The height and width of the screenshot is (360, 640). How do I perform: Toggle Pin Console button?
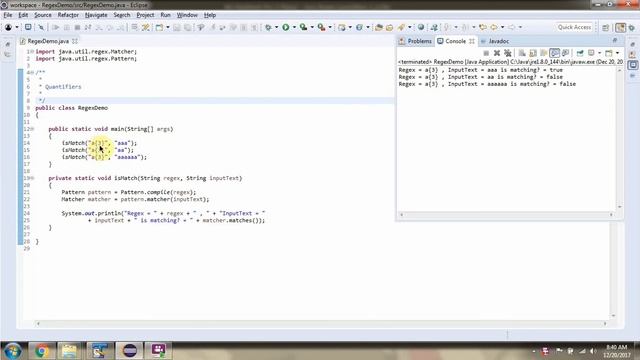[x=580, y=53]
